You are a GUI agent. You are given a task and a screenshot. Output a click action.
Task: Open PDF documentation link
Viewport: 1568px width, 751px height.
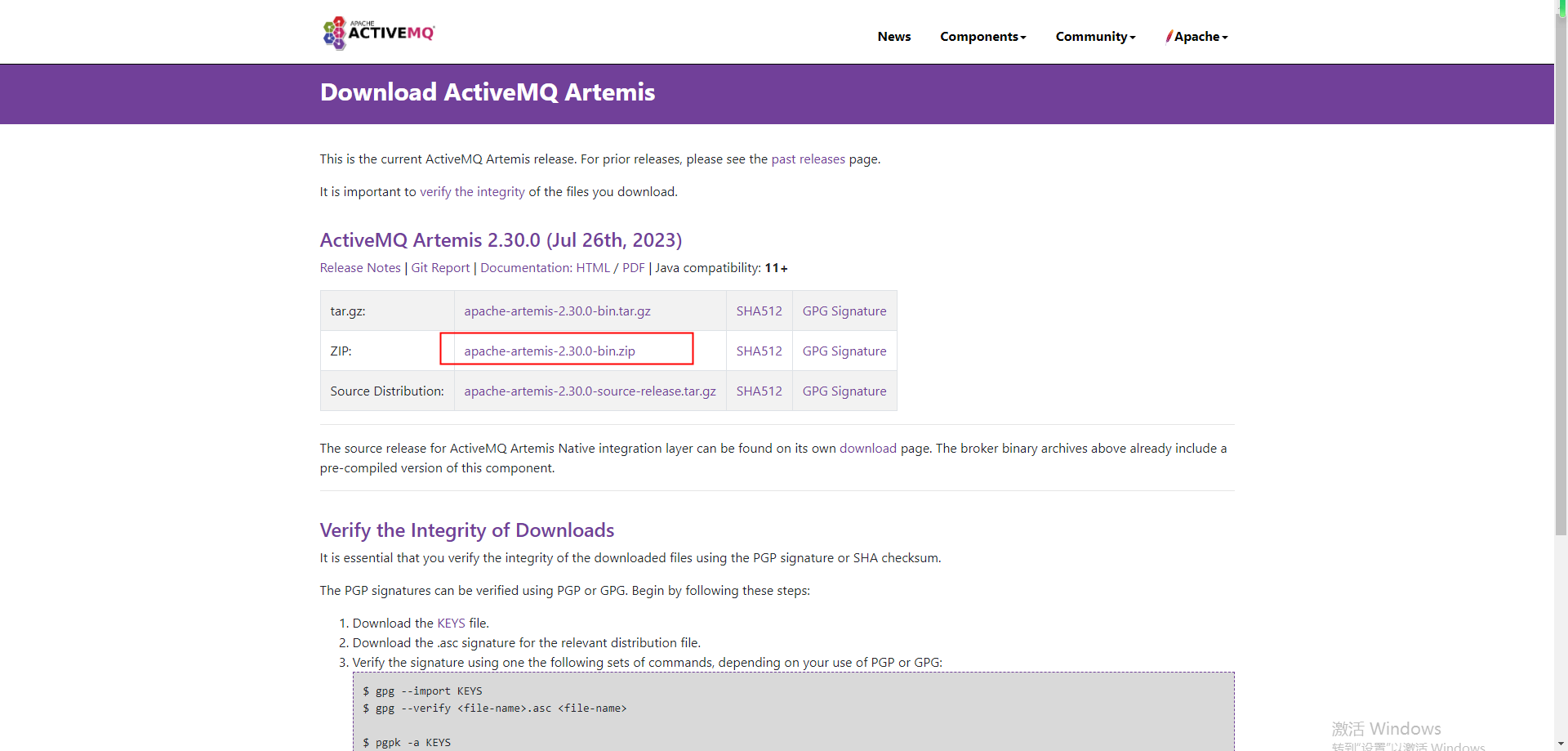click(633, 268)
